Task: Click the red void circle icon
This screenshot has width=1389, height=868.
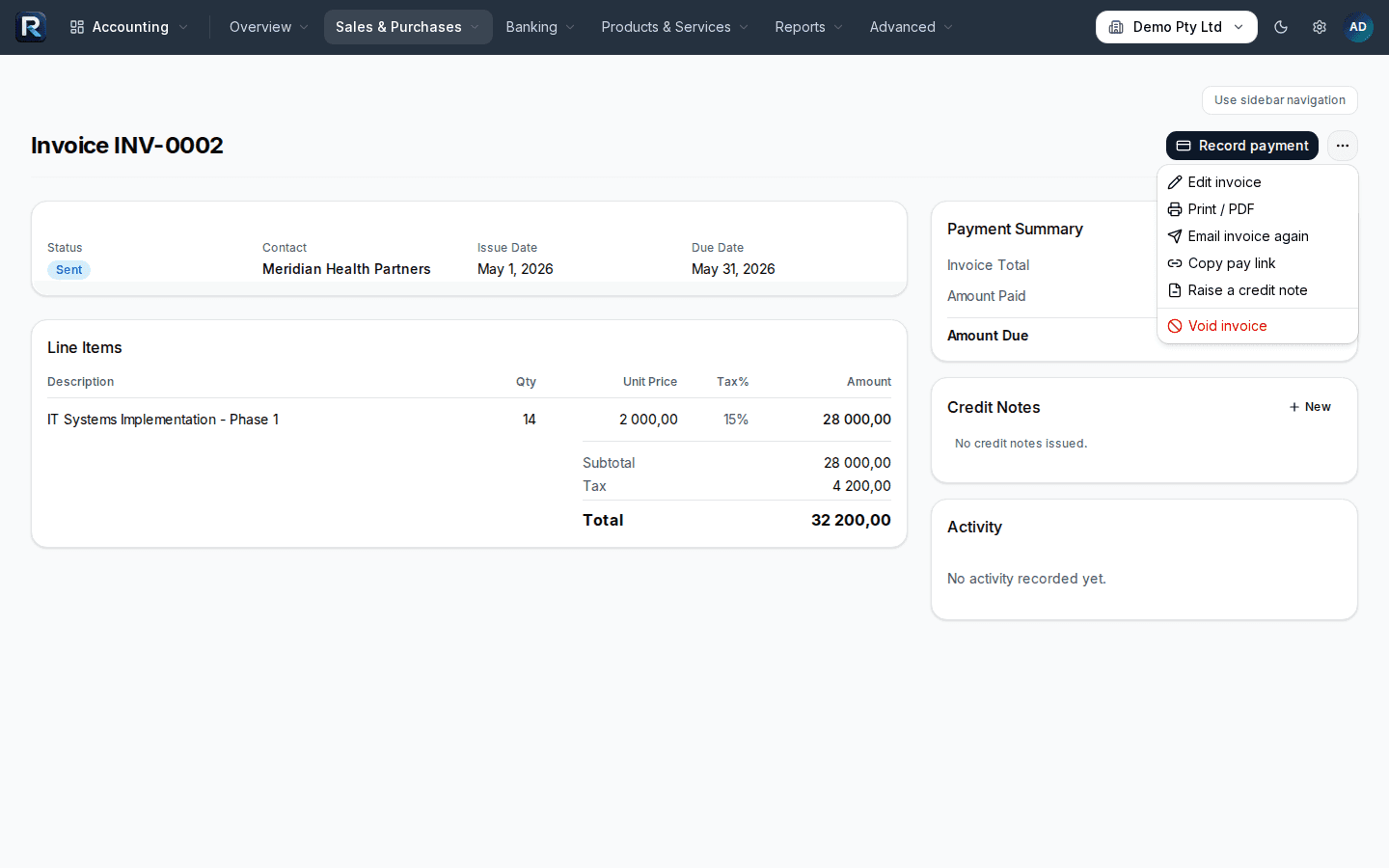Action: click(1175, 326)
